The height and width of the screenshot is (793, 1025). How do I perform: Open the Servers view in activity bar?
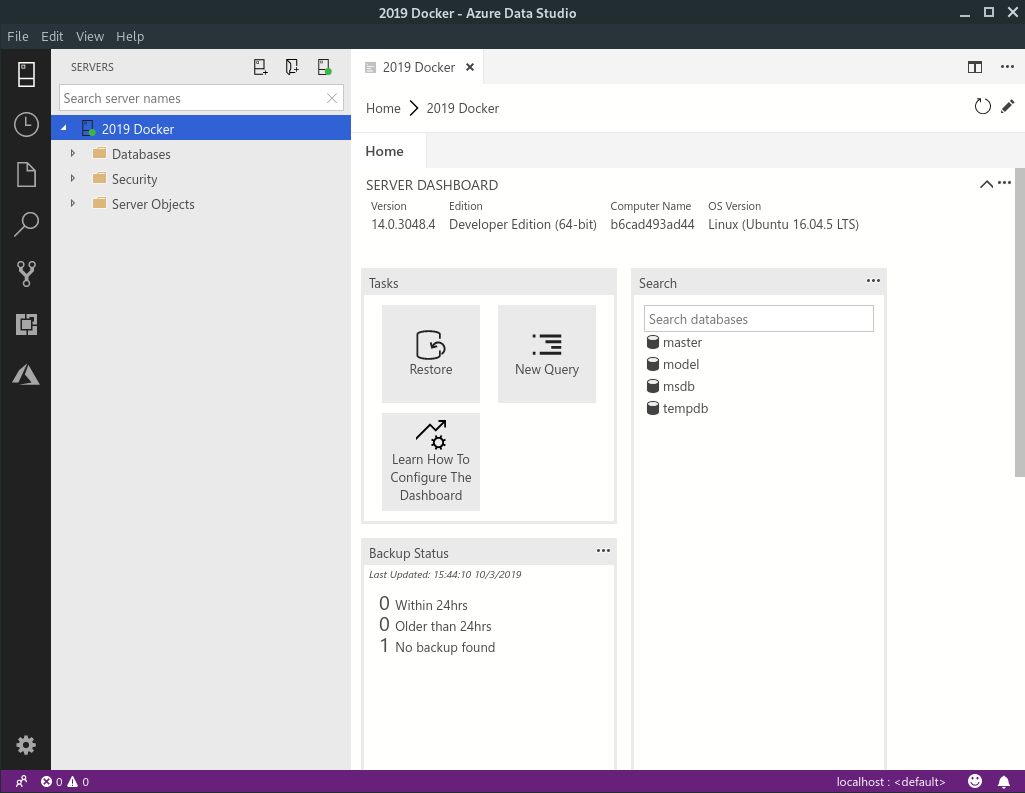click(x=25, y=75)
